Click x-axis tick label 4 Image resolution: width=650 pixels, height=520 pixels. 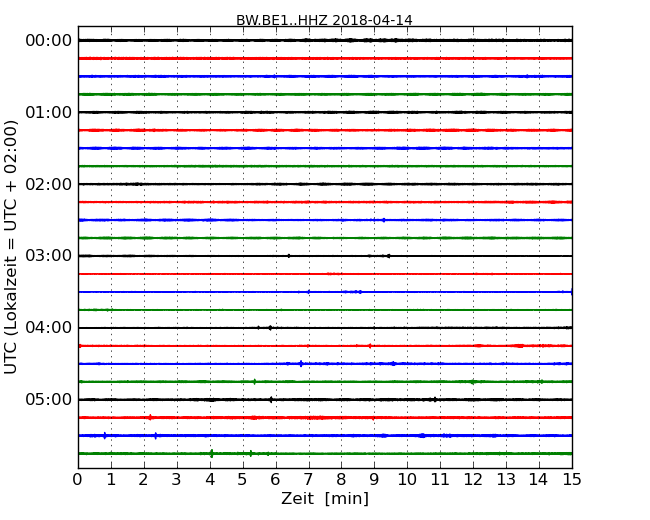point(210,480)
